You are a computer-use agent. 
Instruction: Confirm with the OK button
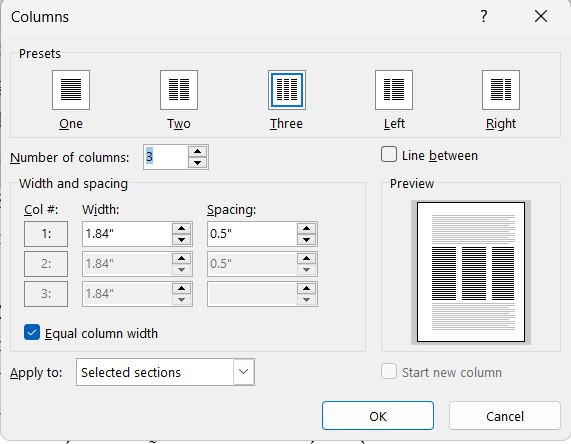point(378,416)
